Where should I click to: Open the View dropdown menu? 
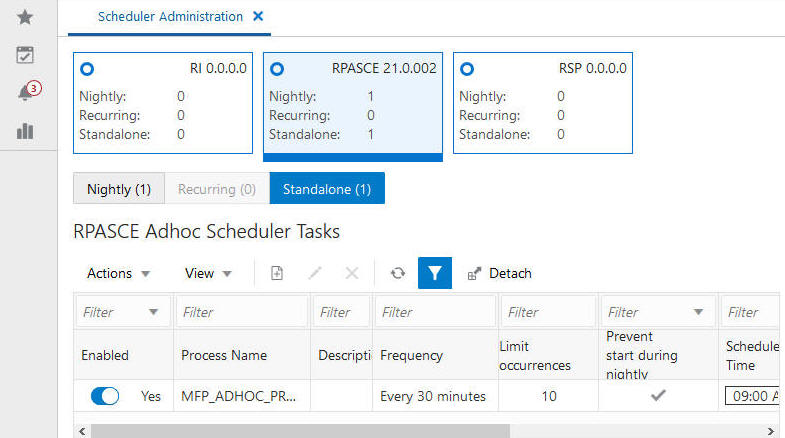pyautogui.click(x=208, y=273)
